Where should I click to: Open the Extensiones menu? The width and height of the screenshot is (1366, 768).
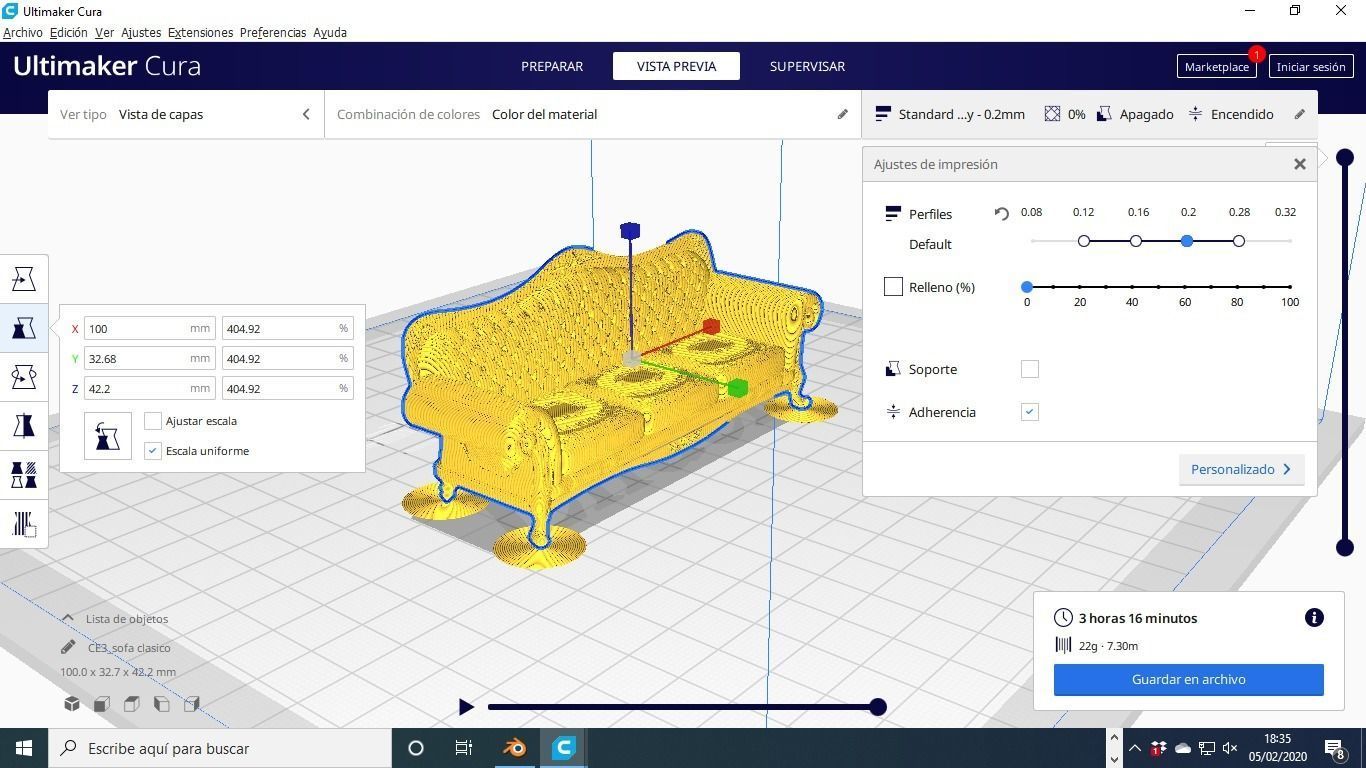pos(201,32)
